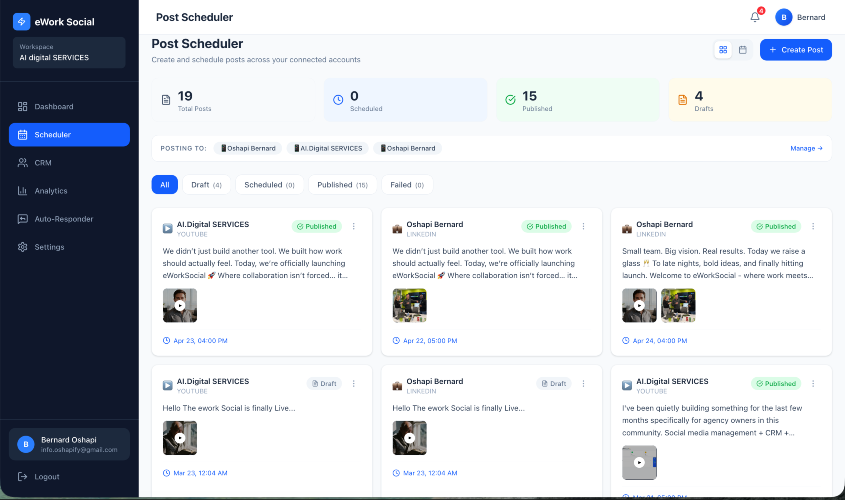This screenshot has width=845, height=500.
Task: Click LinkedIn icon on the LinkedIn draft post
Action: (x=397, y=386)
